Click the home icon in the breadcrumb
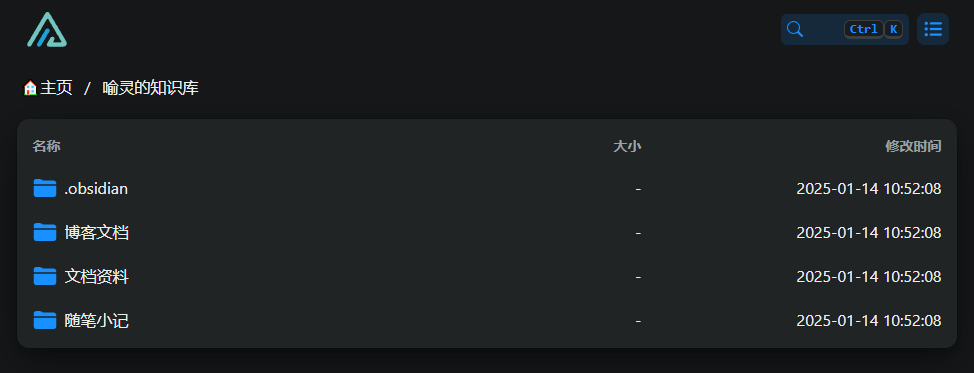Viewport: 974px width, 373px height. [30, 88]
